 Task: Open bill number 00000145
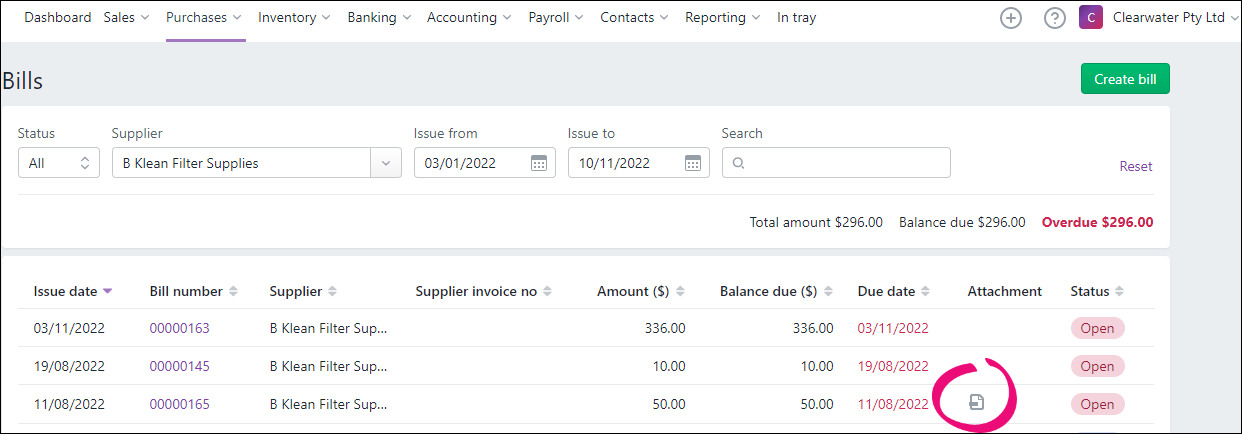tap(180, 366)
